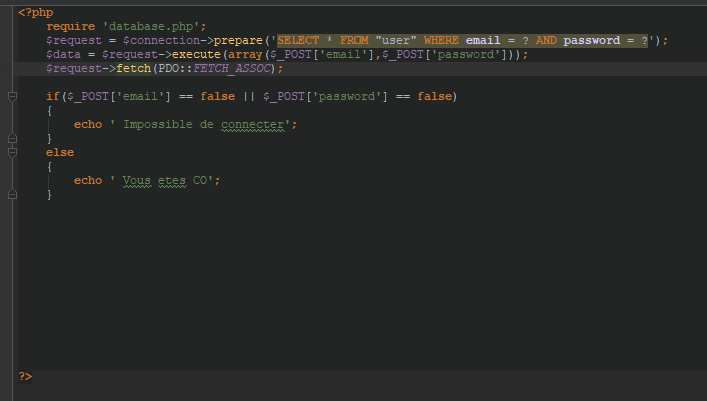Collapse the if statement fold marker

click(13, 96)
